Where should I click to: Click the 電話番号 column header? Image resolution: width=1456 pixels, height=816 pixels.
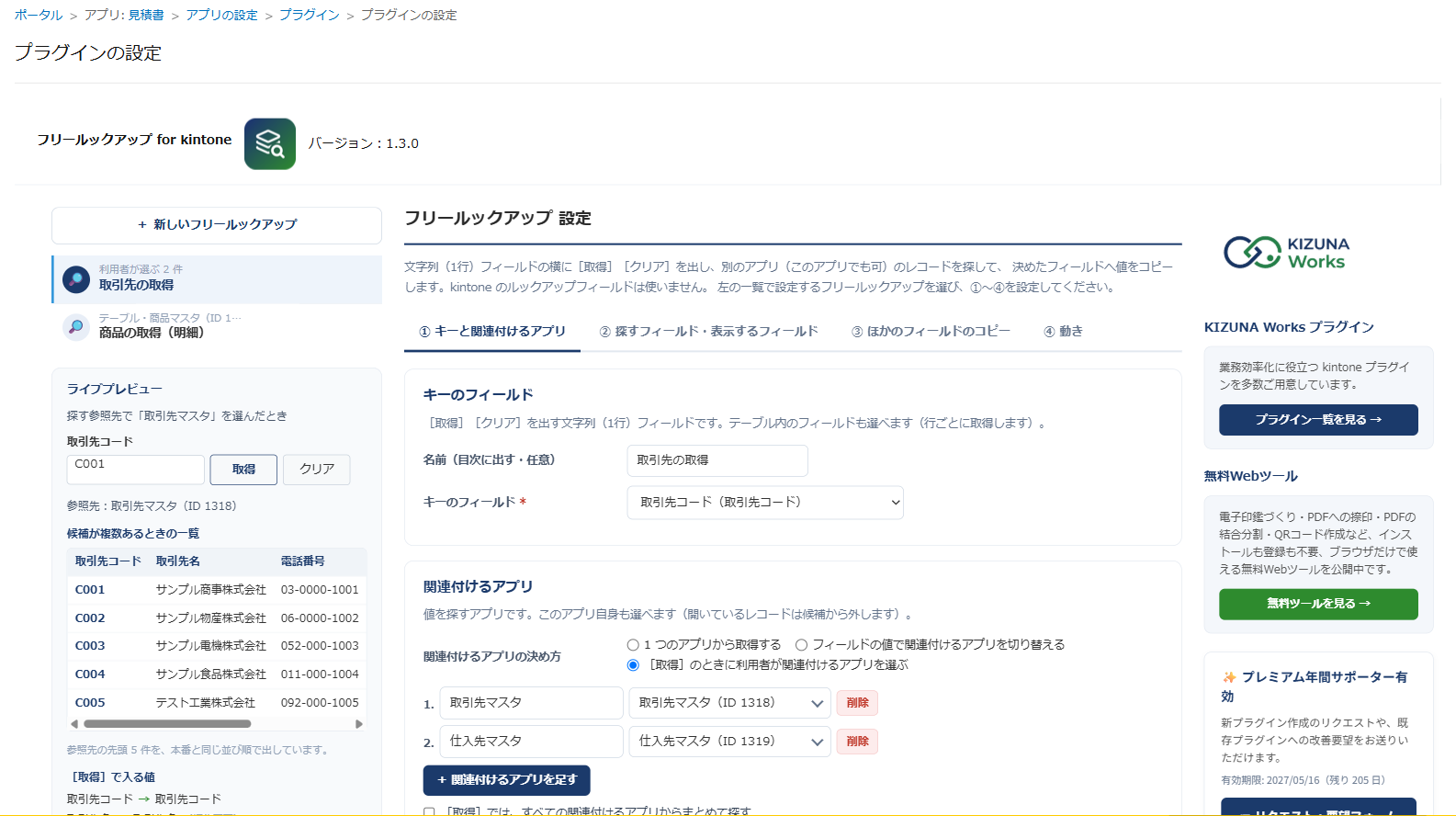click(302, 561)
